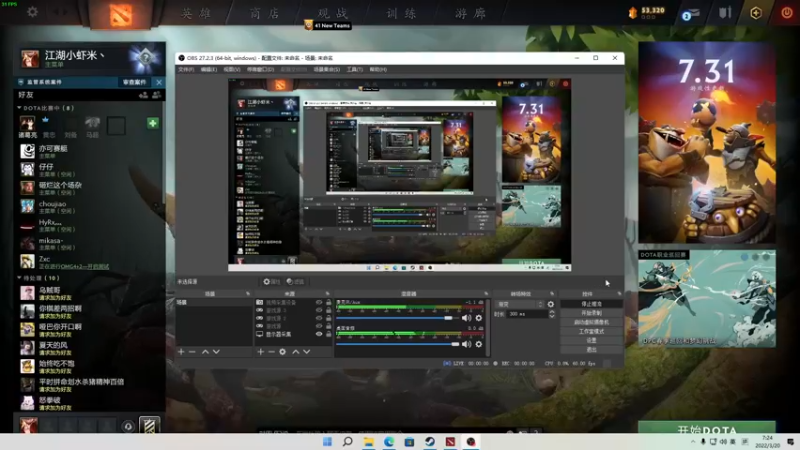Open Microsoft Edge from taskbar

pyautogui.click(x=389, y=441)
